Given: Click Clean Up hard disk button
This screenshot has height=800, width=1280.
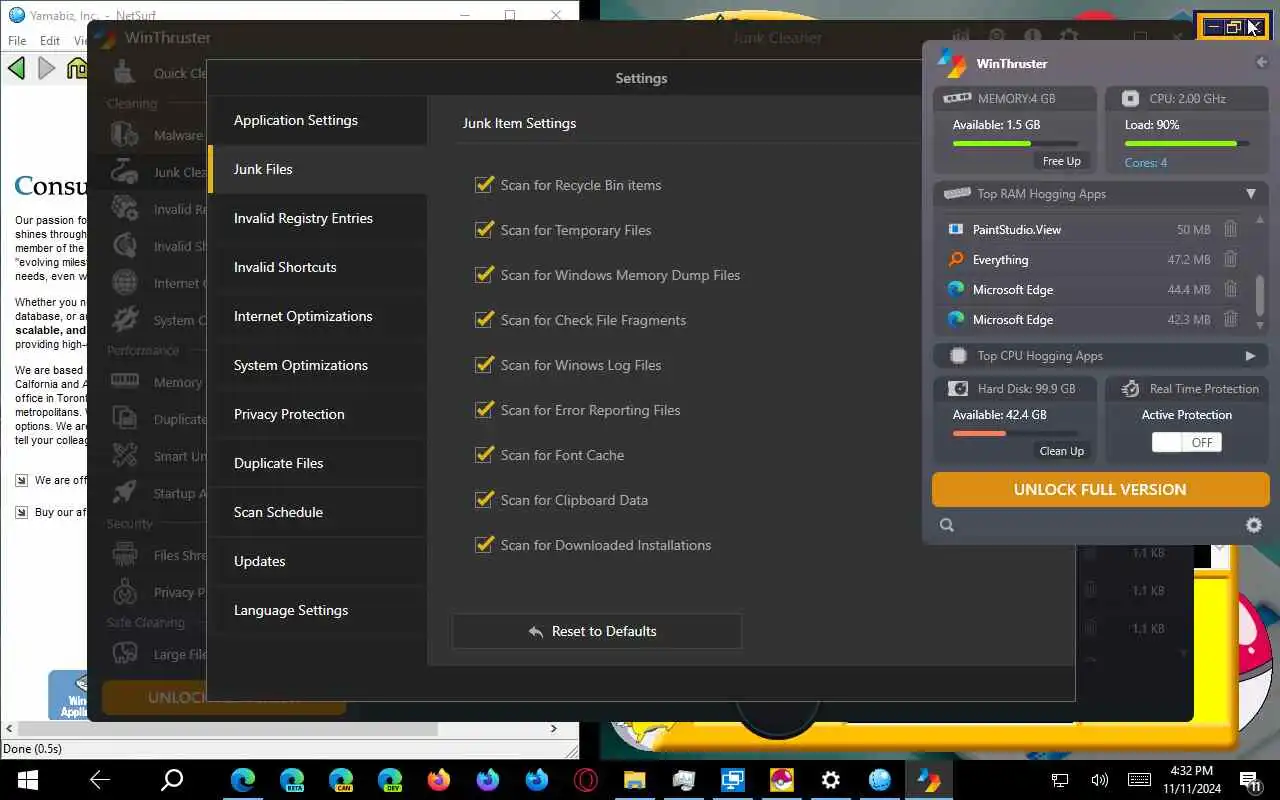Looking at the screenshot, I should tap(1061, 451).
